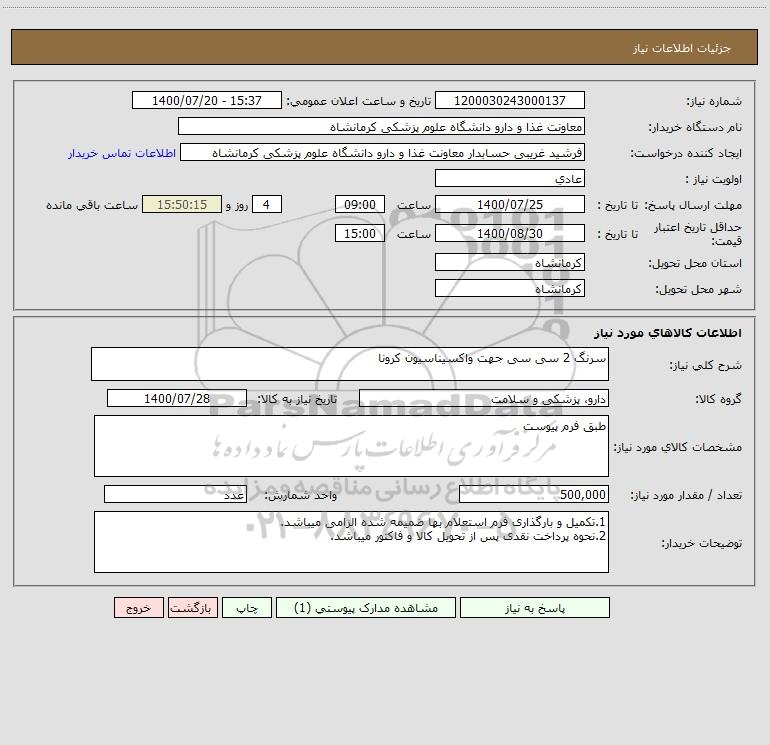The image size is (770, 745).
Task: Click the goods group field 'دارو، پزشکی و سلامت'
Action: (x=484, y=398)
